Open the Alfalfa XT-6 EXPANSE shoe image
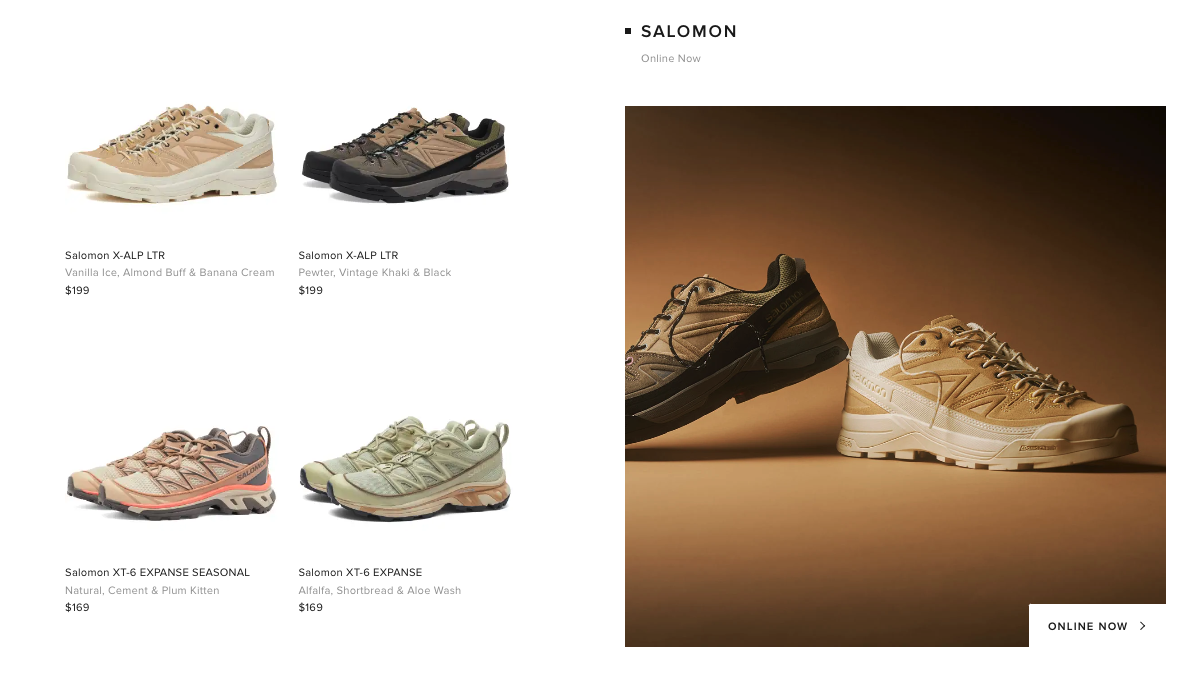1197x673 pixels. click(405, 469)
